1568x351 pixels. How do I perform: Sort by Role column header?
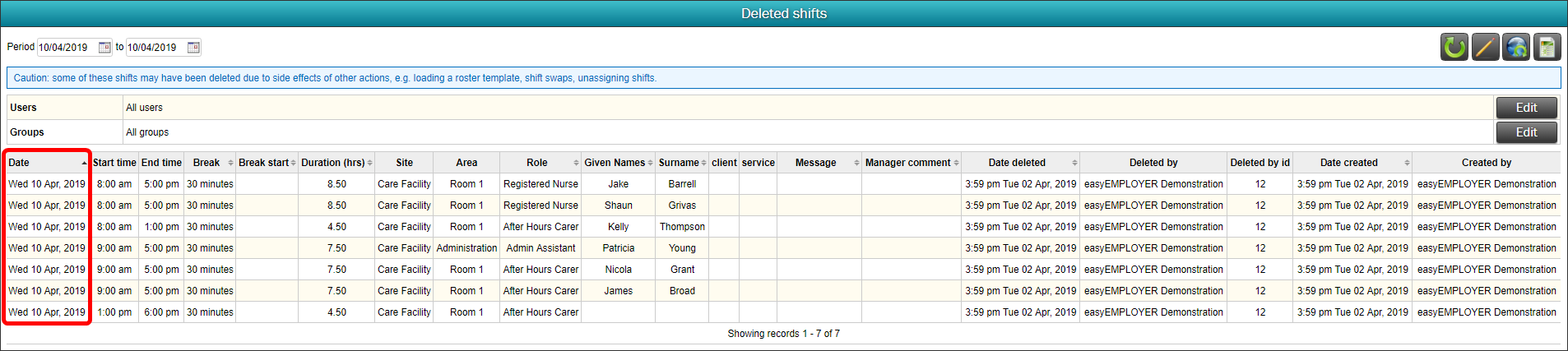pyautogui.click(x=540, y=163)
